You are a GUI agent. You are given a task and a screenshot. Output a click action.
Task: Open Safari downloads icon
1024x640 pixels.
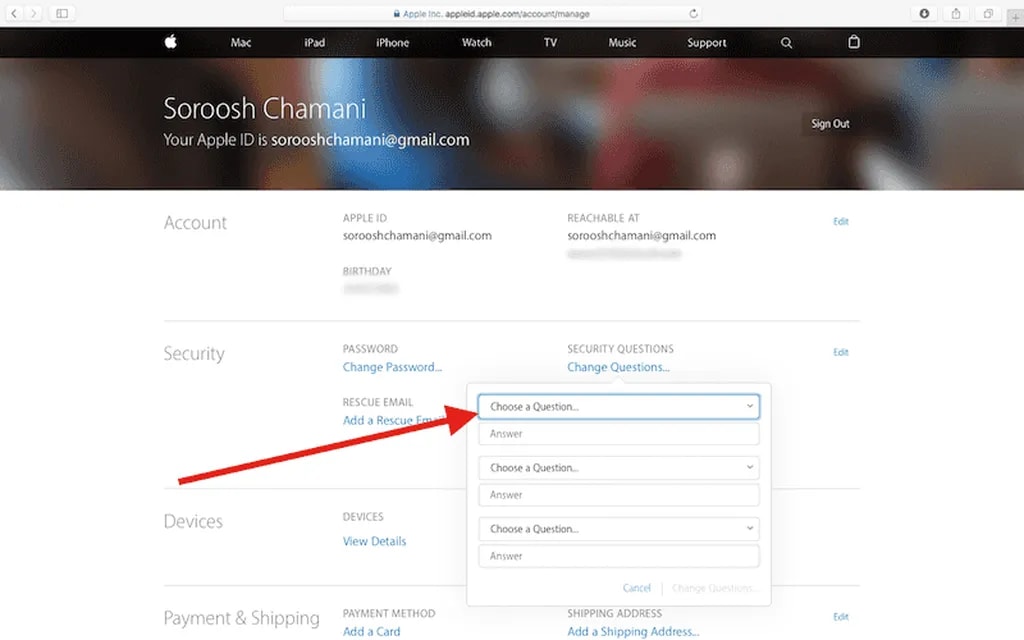[x=924, y=13]
